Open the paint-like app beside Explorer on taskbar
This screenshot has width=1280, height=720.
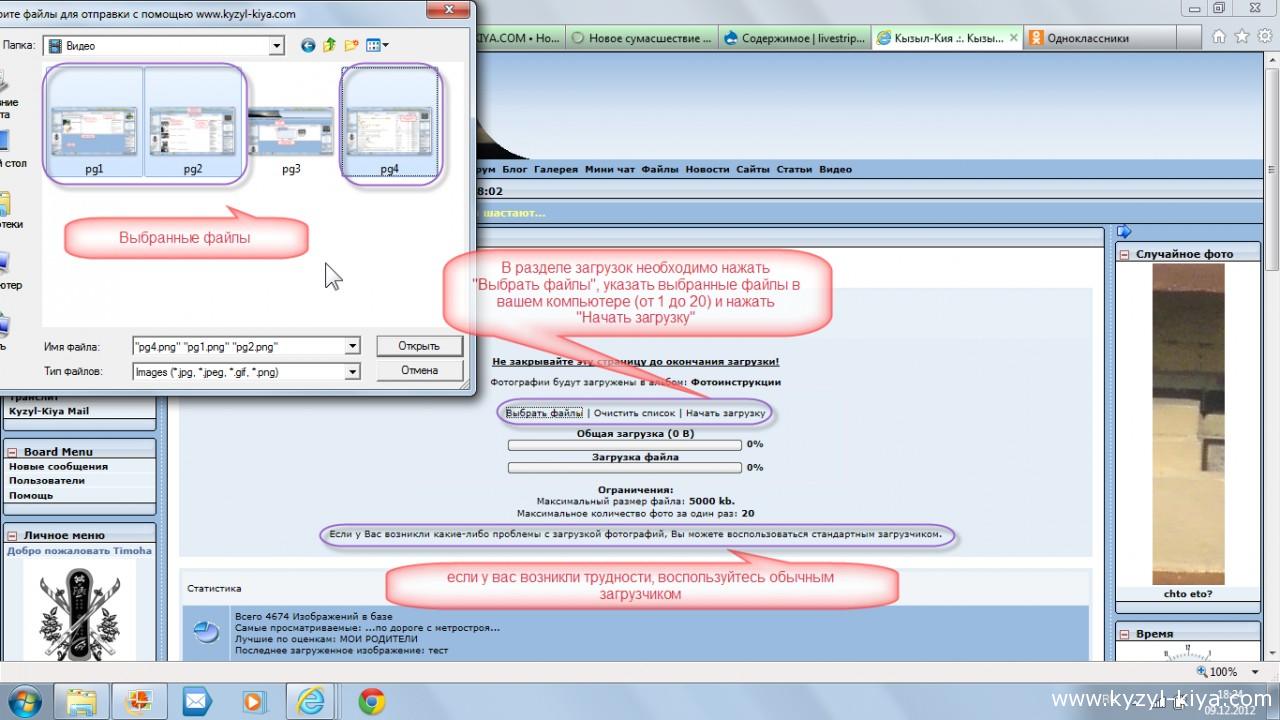(140, 701)
